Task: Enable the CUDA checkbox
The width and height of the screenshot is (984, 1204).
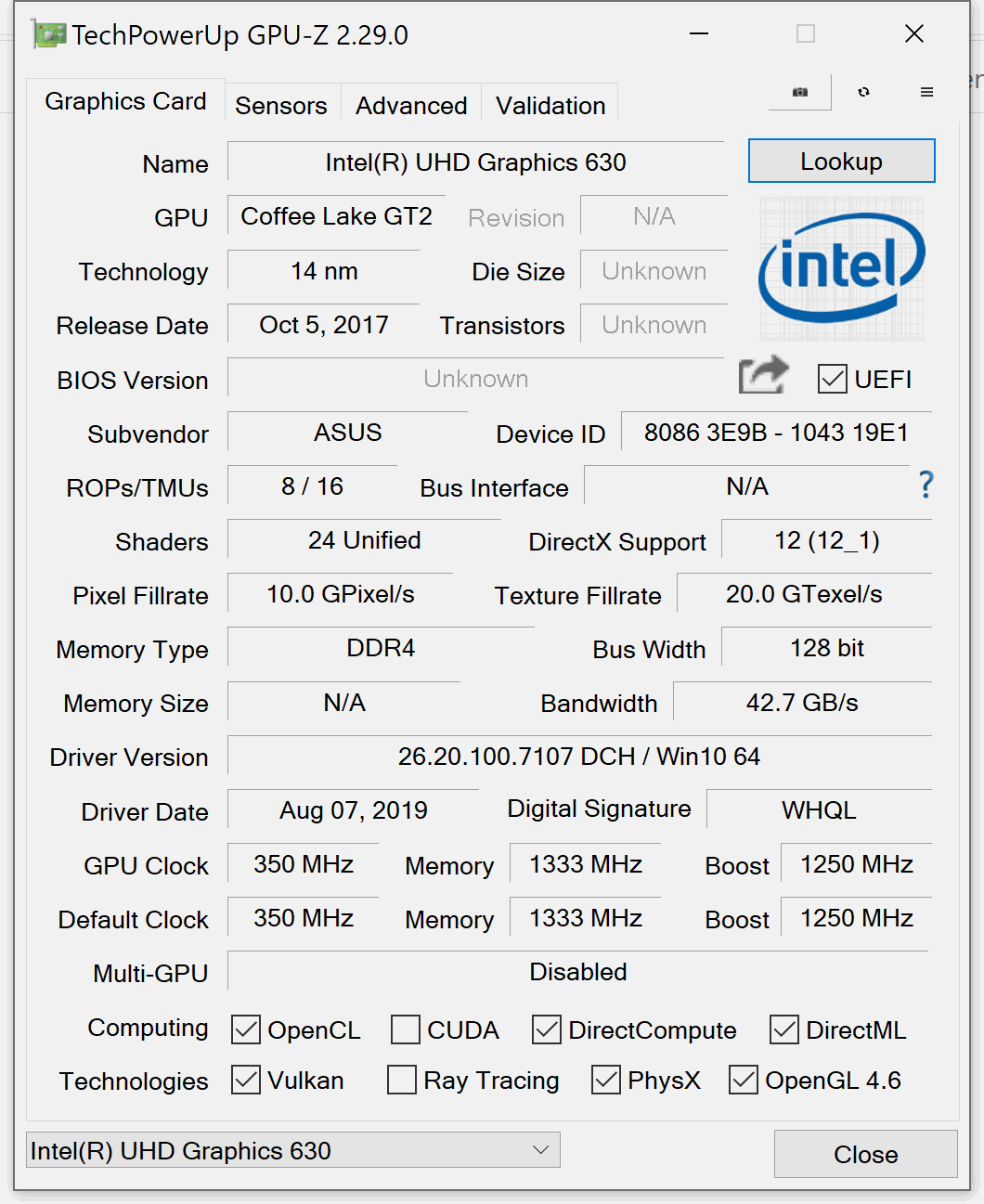Action: [406, 1029]
